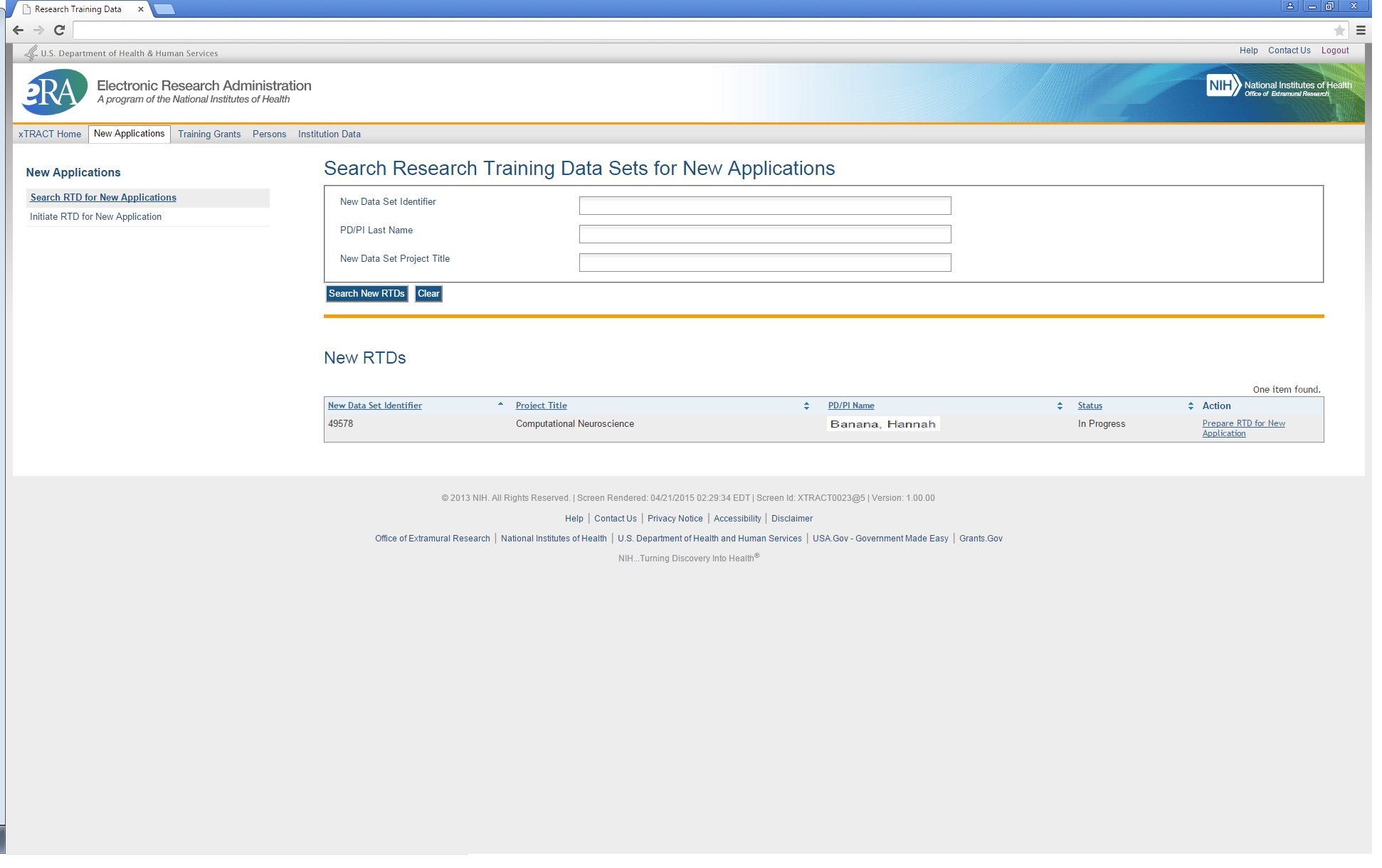1382x868 pixels.
Task: Bookmark page with the star icon
Action: coord(1339,31)
